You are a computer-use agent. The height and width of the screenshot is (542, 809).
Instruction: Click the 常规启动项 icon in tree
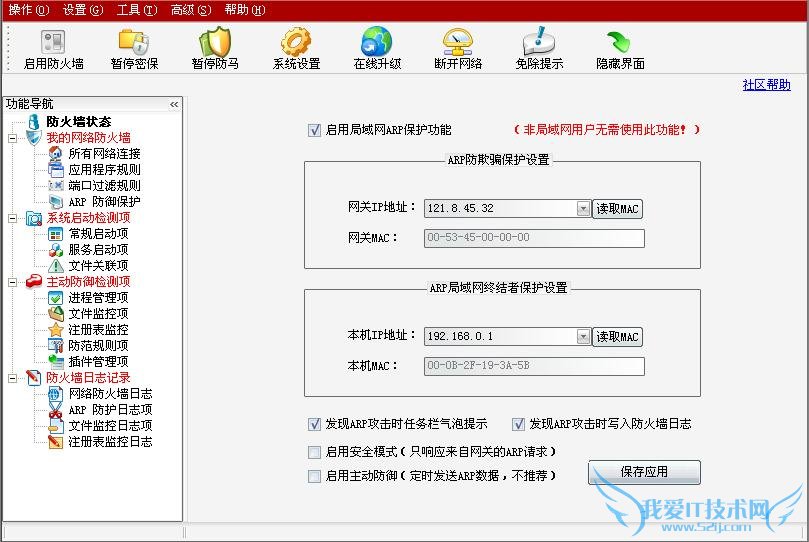tap(55, 234)
